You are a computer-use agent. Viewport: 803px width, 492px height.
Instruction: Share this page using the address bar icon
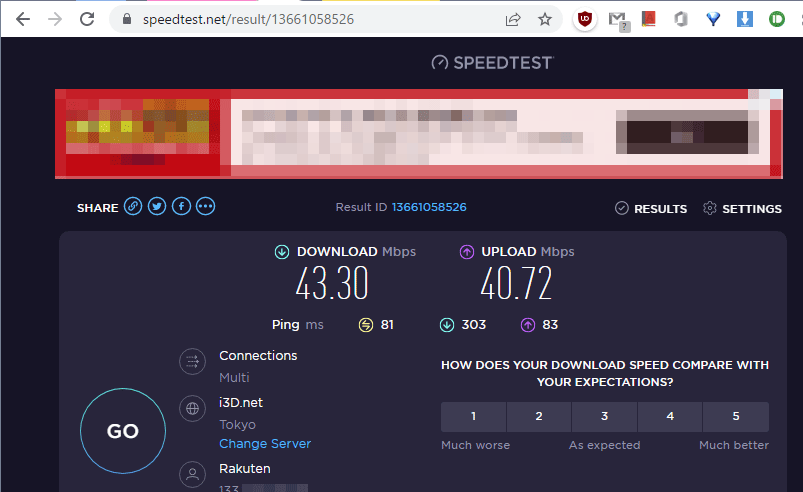click(513, 19)
